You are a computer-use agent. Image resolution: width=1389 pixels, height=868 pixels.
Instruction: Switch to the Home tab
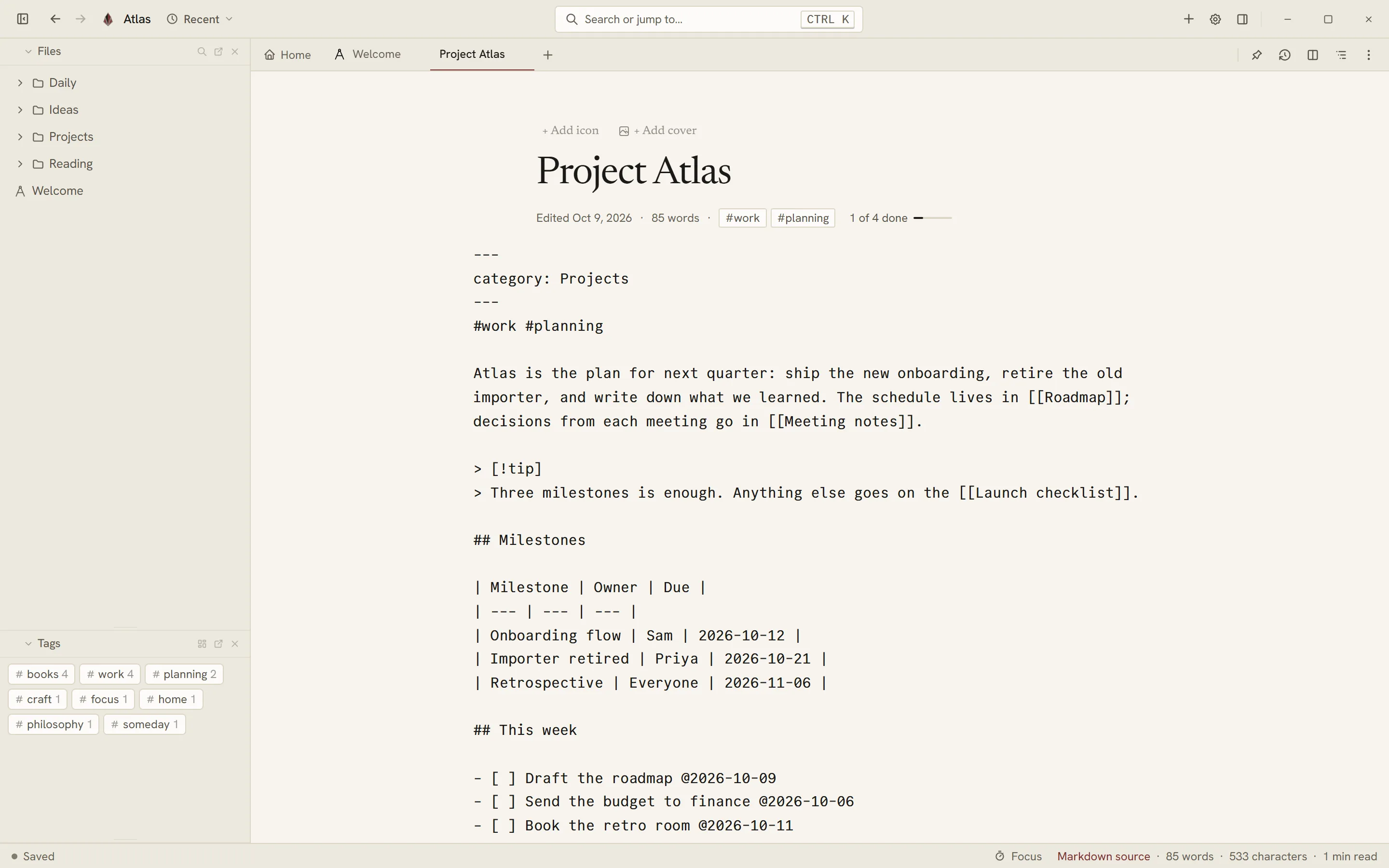[x=287, y=55]
